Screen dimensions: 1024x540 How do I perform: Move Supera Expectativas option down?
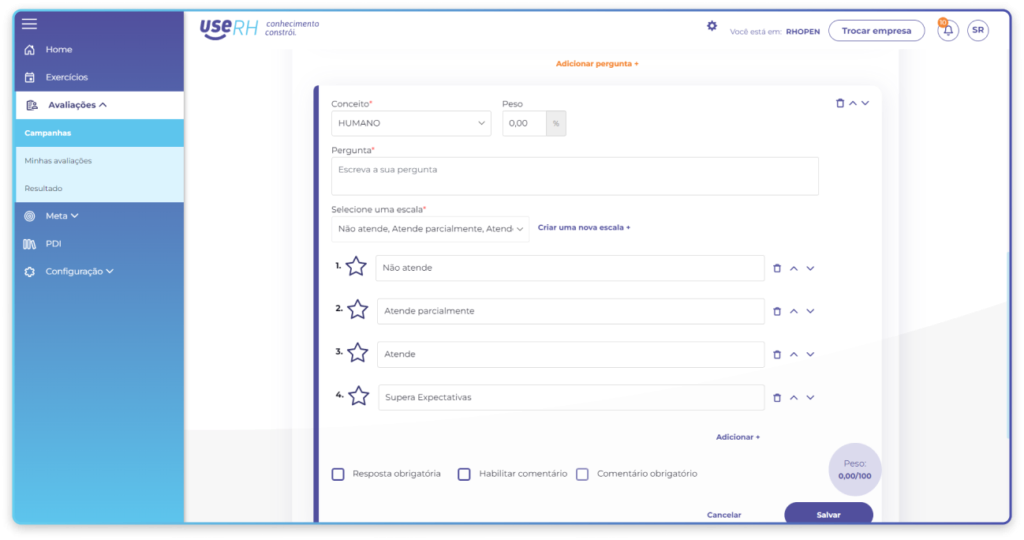tap(810, 398)
